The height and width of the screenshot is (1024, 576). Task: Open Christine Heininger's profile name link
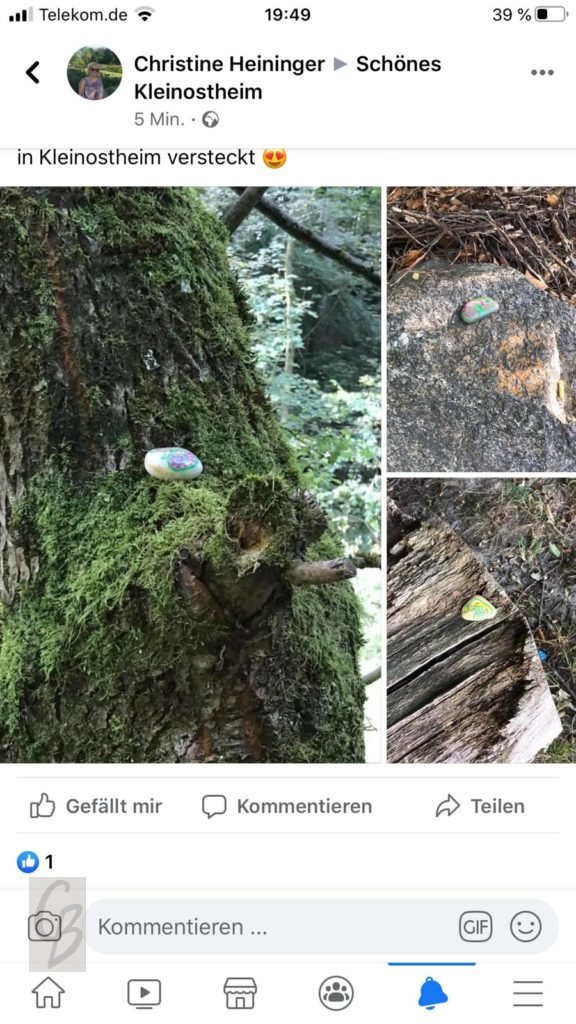229,64
